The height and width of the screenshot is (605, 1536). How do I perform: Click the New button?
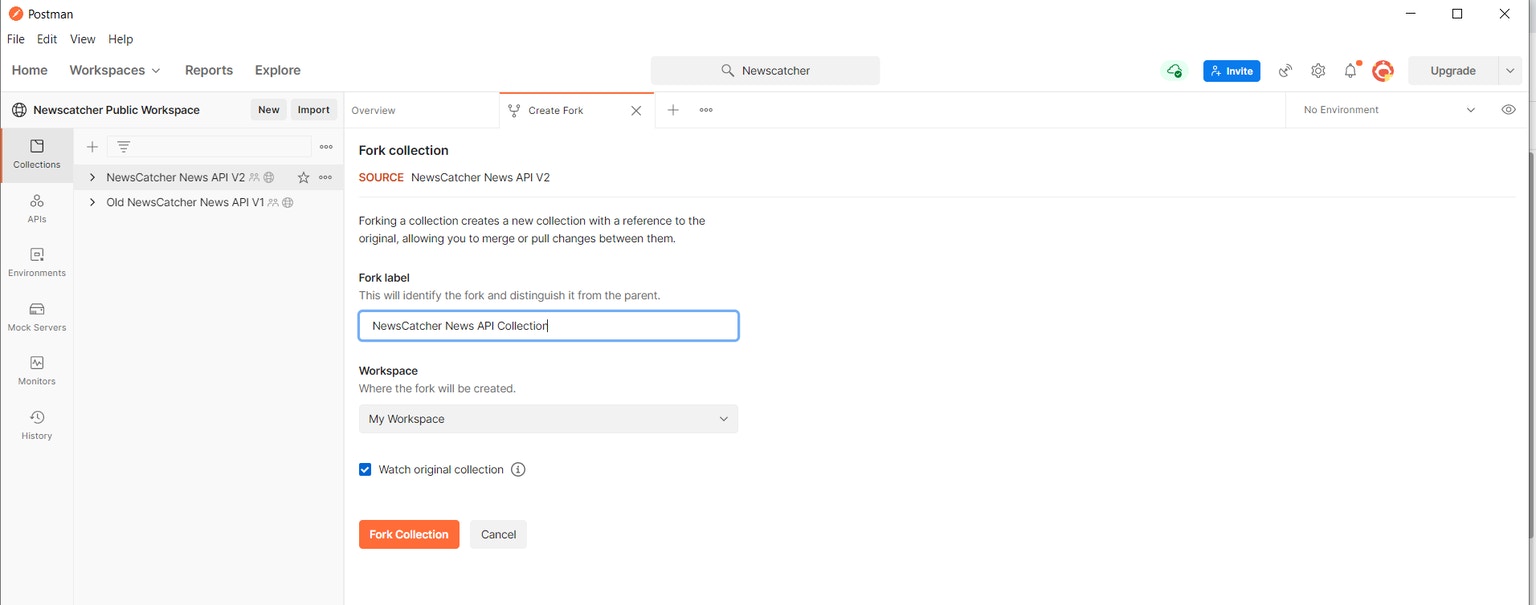(x=269, y=110)
